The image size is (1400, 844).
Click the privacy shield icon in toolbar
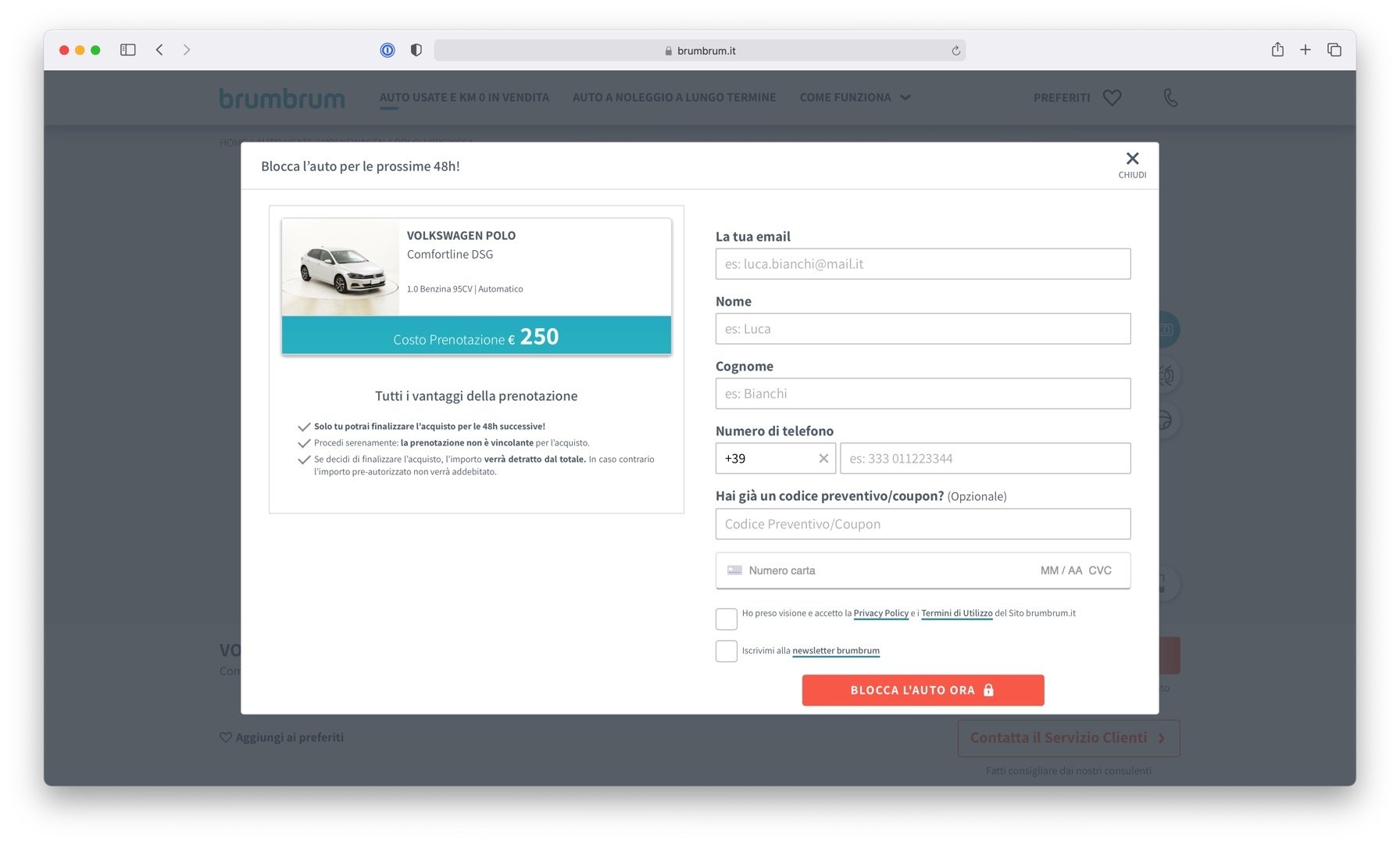click(x=416, y=50)
